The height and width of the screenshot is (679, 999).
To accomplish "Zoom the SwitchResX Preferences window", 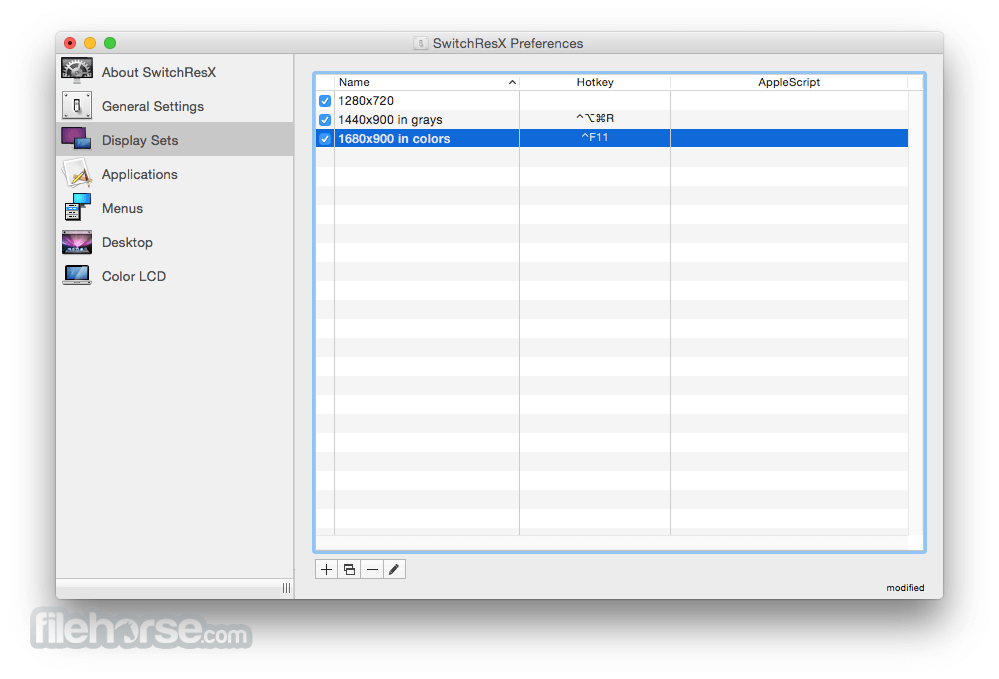I will click(110, 43).
